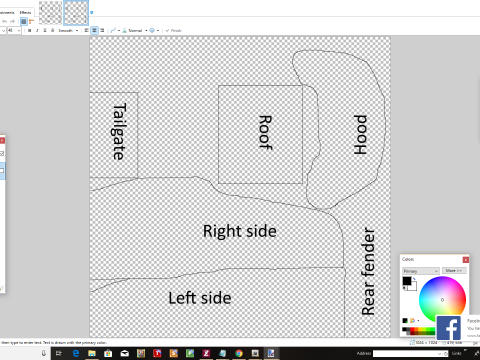Switch to the first image thumbnail
The height and width of the screenshot is (360, 480).
click(x=50, y=13)
